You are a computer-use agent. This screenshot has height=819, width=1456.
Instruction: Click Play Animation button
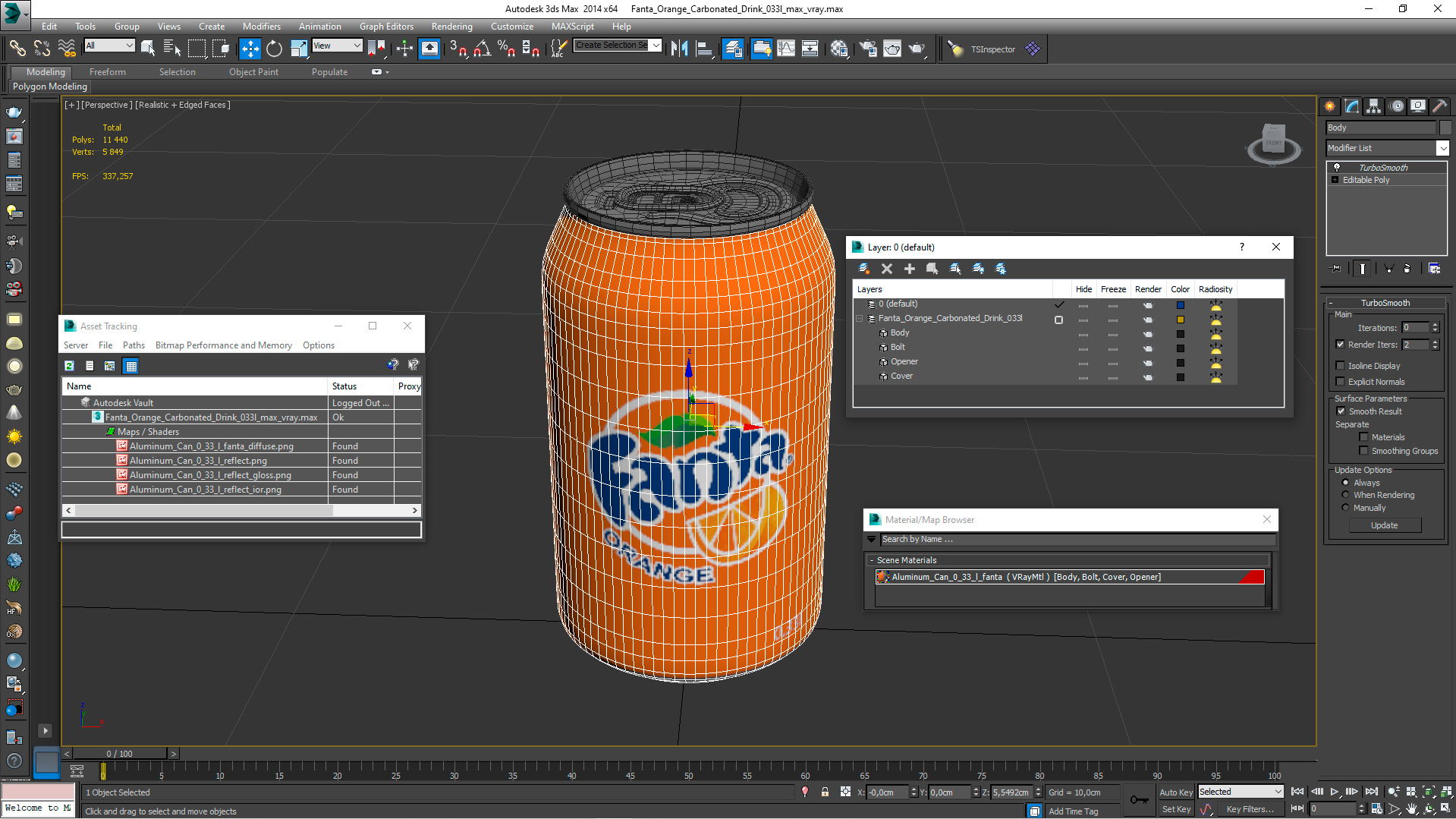[x=1335, y=792]
